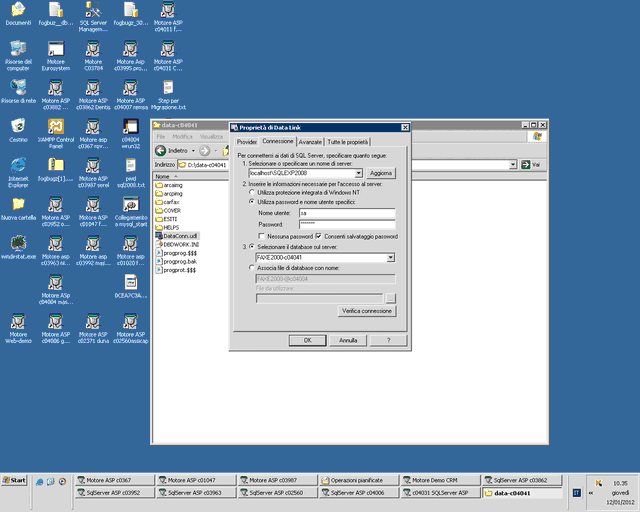Image resolution: width=640 pixels, height=512 pixels.
Task: Click the Aggiorna button
Action: coord(381,173)
